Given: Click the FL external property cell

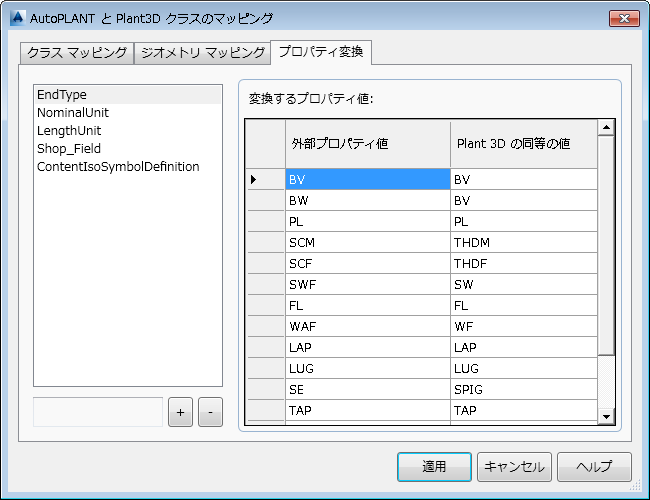Looking at the screenshot, I should coord(368,306).
